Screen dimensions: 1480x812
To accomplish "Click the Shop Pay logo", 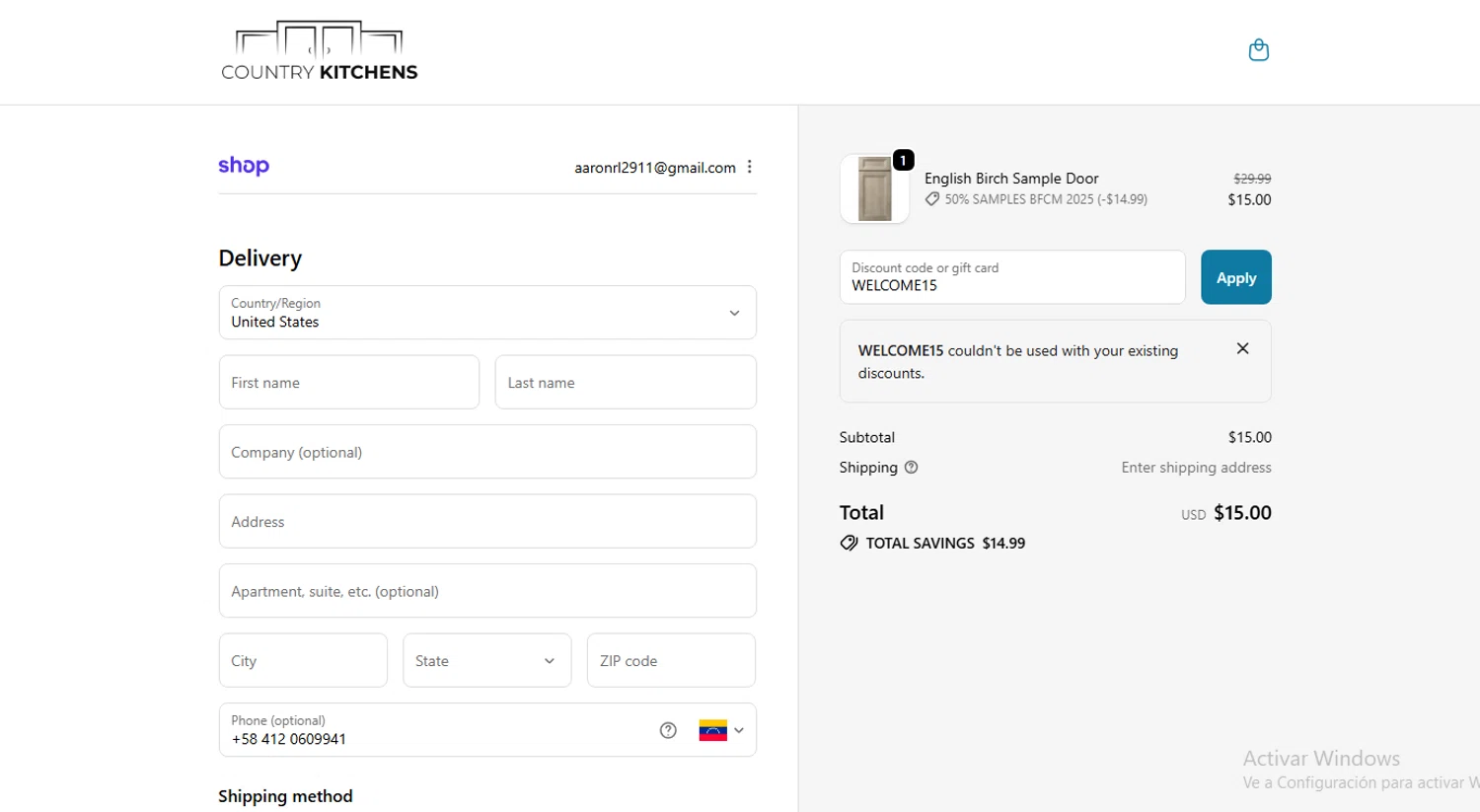I will pos(244,166).
